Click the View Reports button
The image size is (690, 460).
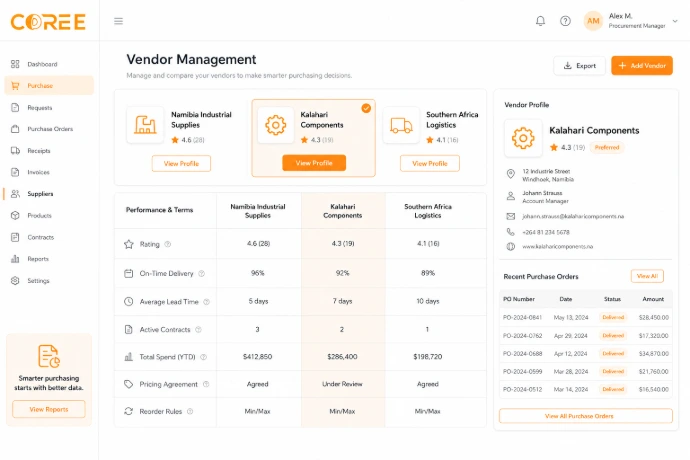pos(49,409)
